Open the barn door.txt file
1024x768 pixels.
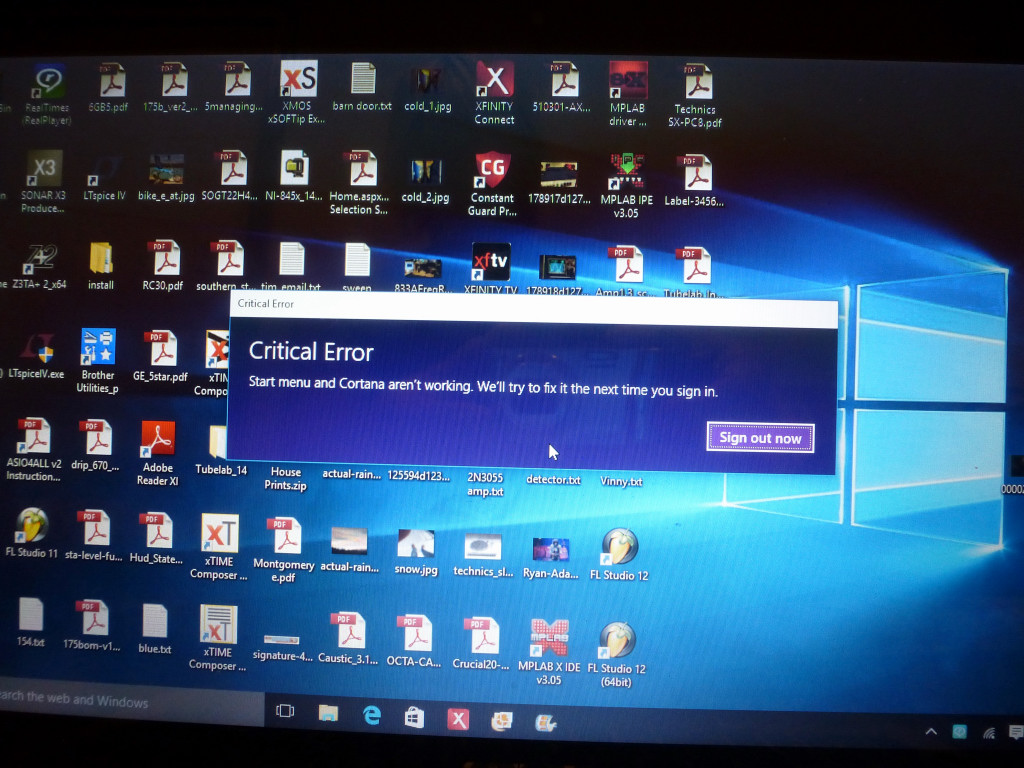pos(362,88)
